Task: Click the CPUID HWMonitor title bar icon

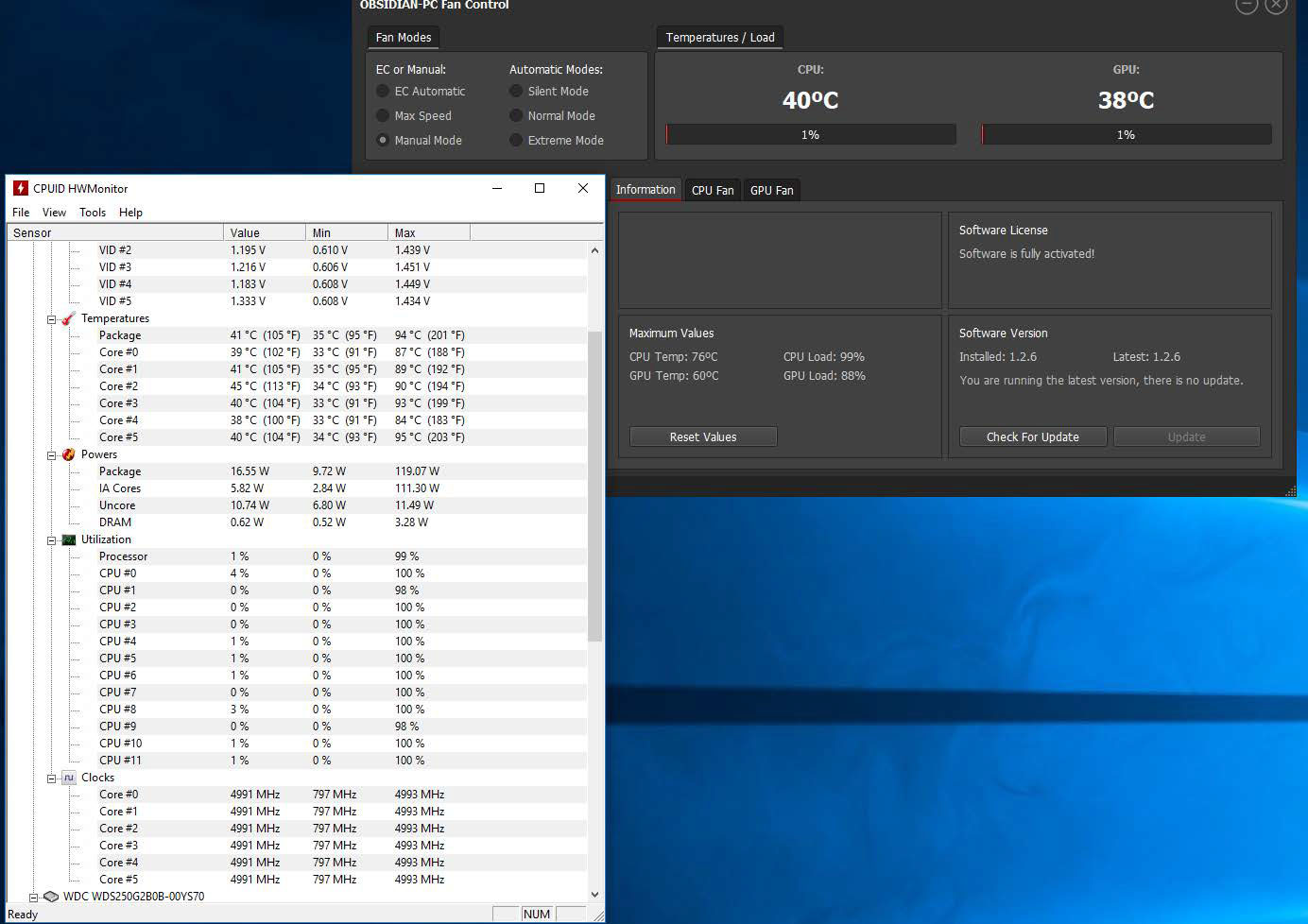Action: (x=20, y=188)
